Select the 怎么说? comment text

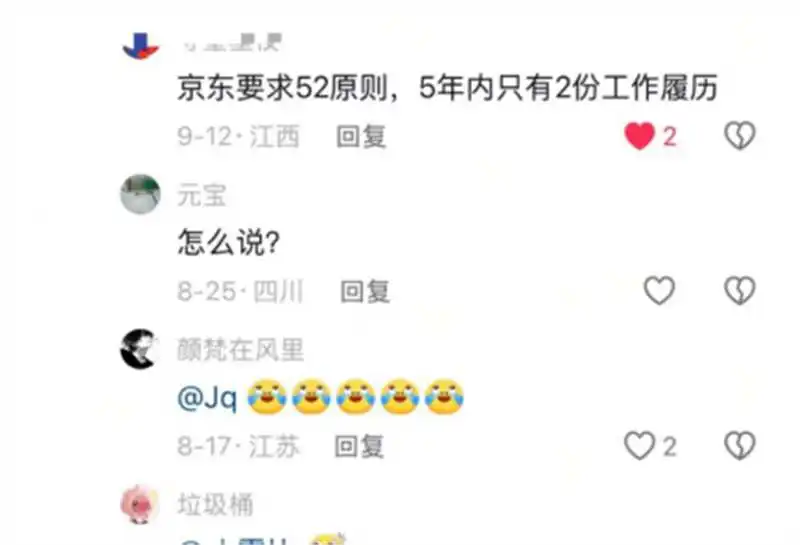229,242
